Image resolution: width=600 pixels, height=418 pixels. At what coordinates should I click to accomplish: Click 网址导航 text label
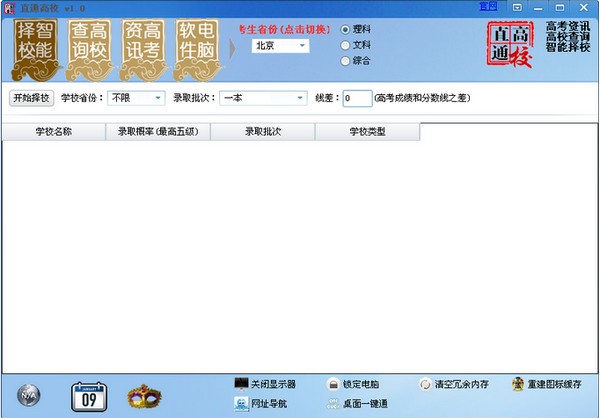[269, 404]
